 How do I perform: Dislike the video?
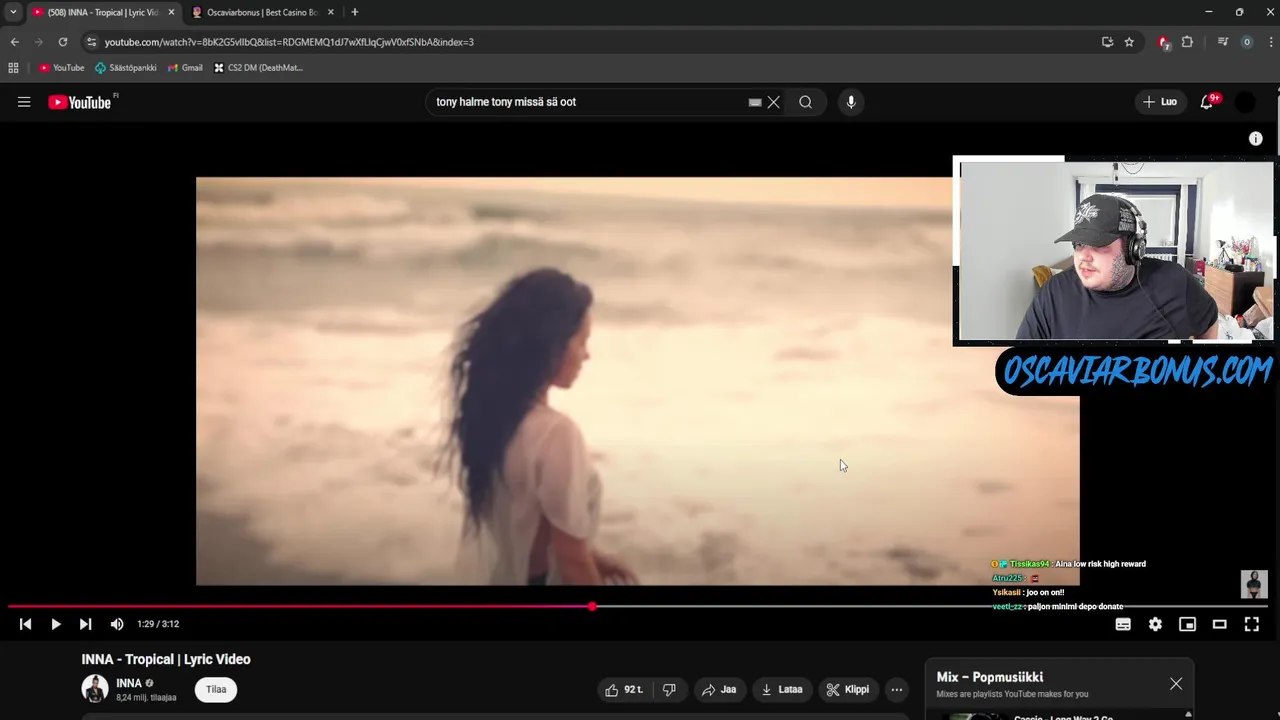[x=669, y=689]
